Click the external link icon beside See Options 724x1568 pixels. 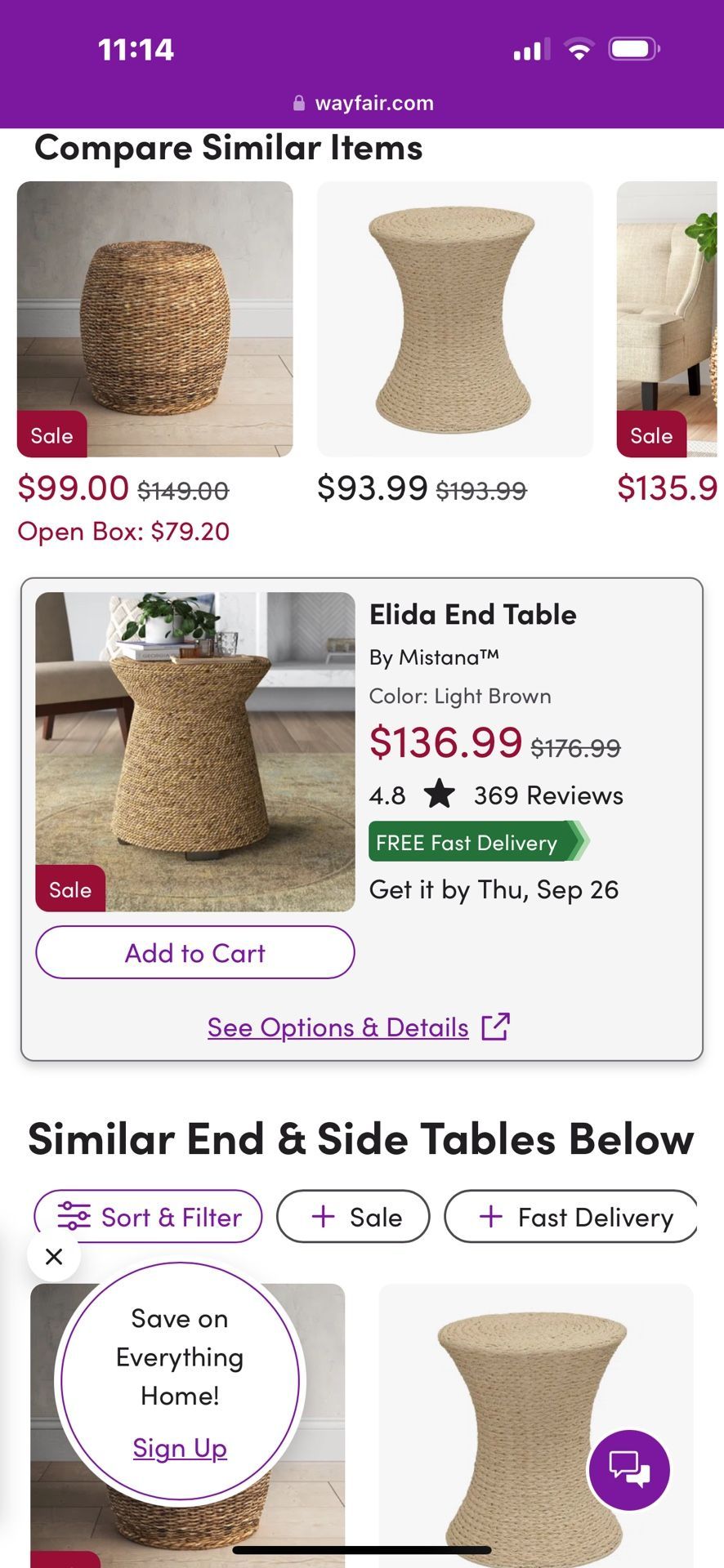point(495,1027)
